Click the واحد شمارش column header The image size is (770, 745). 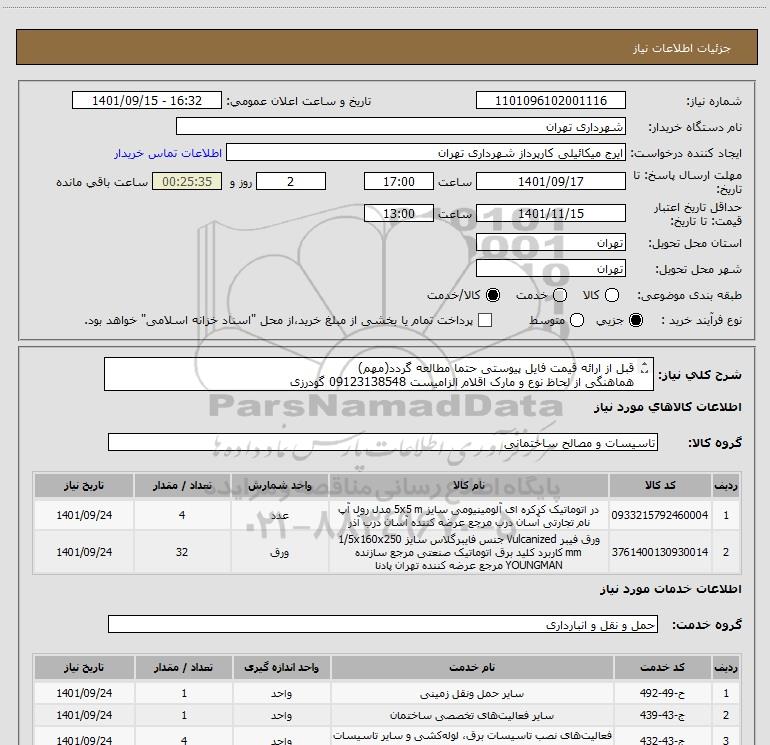click(279, 485)
